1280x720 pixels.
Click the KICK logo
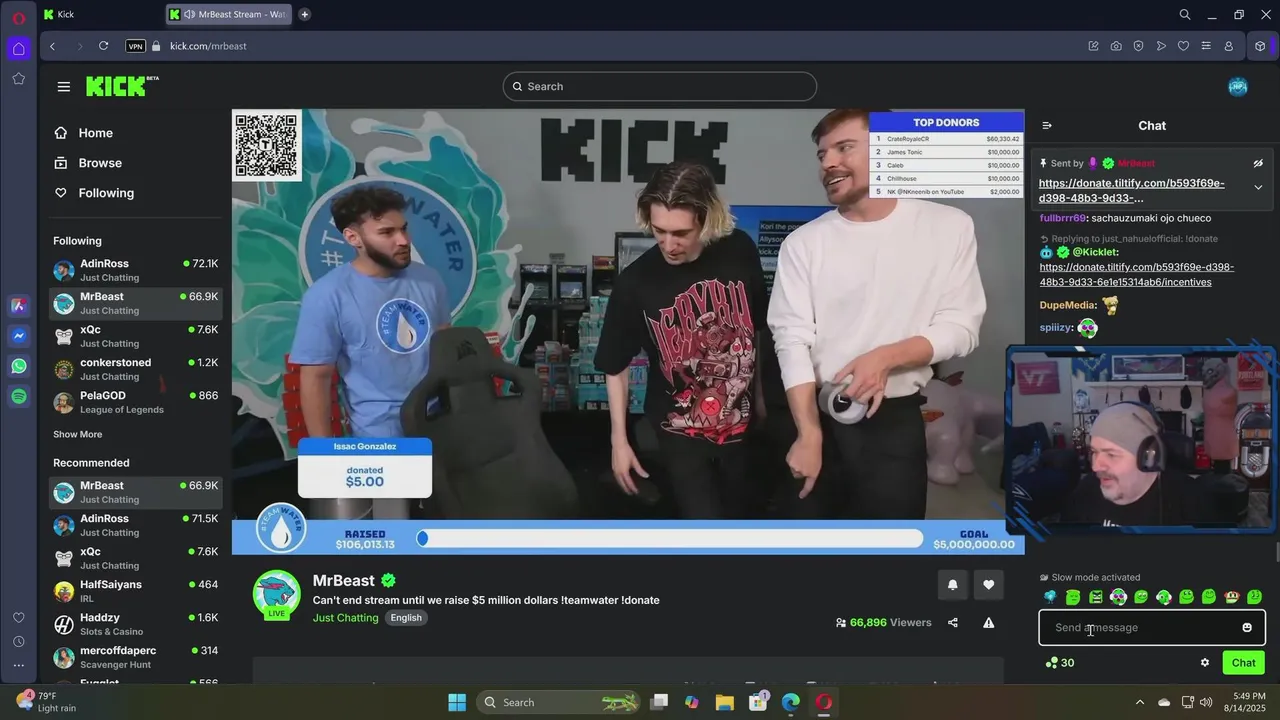point(122,86)
